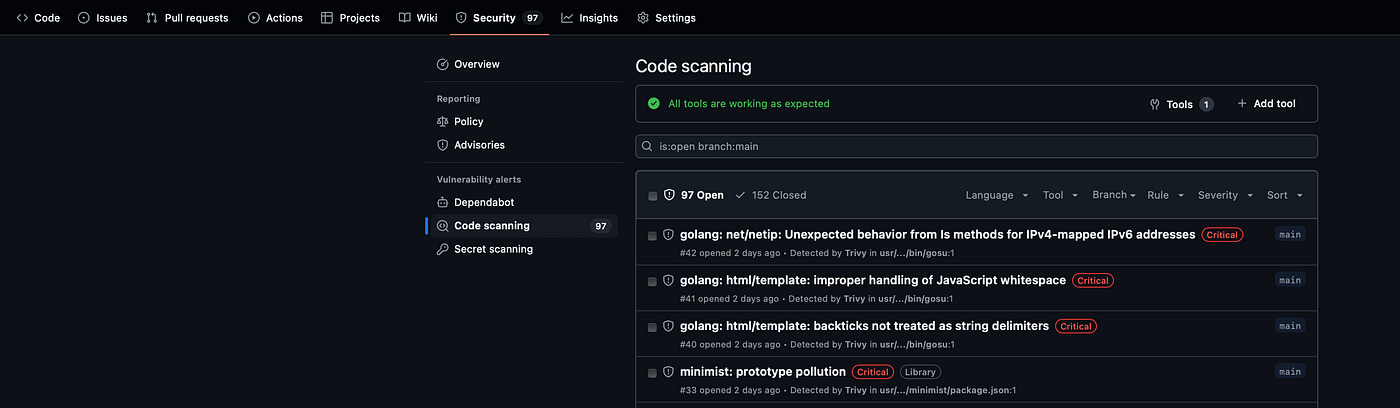This screenshot has width=1400, height=408.
Task: Click the Overview shield-check icon
Action: (443, 64)
